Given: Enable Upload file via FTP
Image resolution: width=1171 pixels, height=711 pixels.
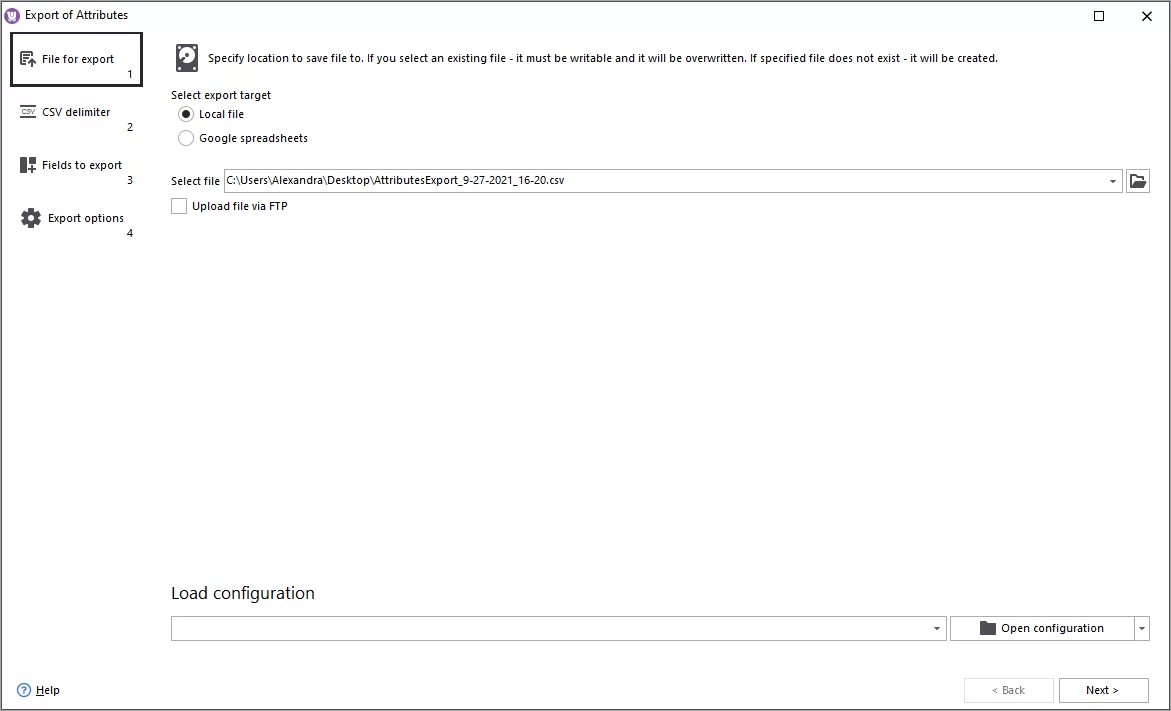Looking at the screenshot, I should 179,205.
